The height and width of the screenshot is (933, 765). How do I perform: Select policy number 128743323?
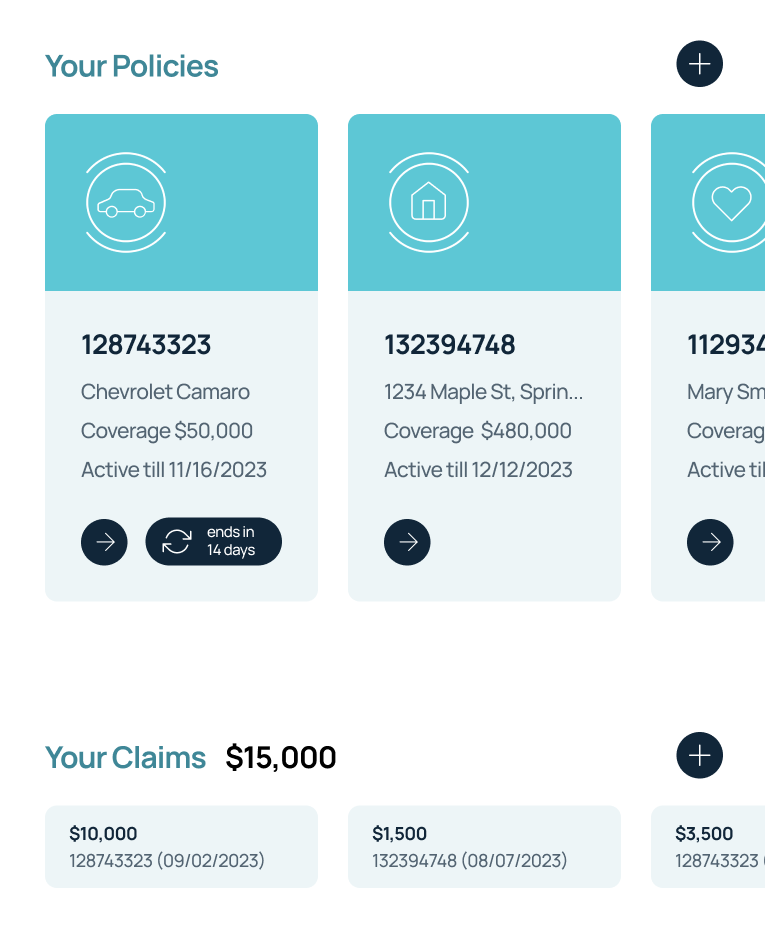[146, 345]
